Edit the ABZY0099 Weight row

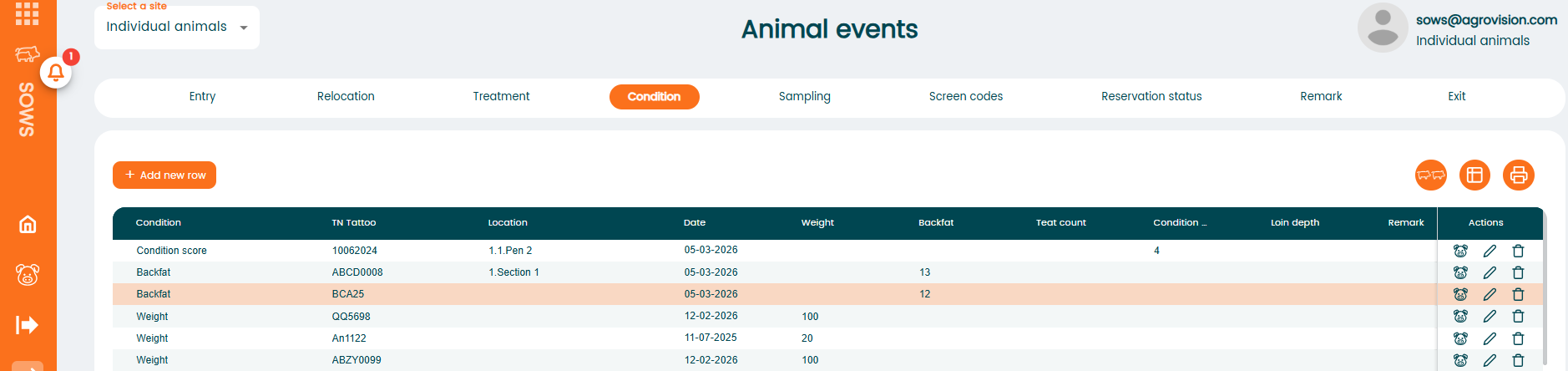coord(1490,360)
